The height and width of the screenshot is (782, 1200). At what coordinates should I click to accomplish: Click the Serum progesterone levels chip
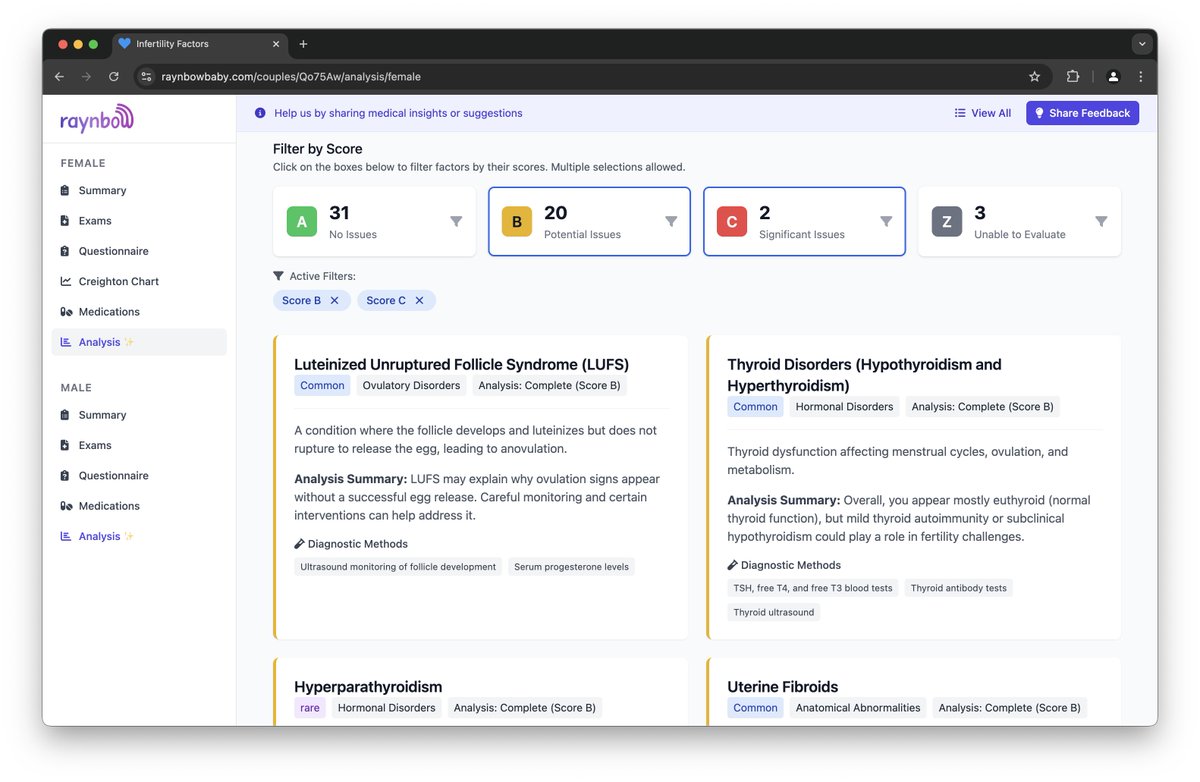point(571,567)
